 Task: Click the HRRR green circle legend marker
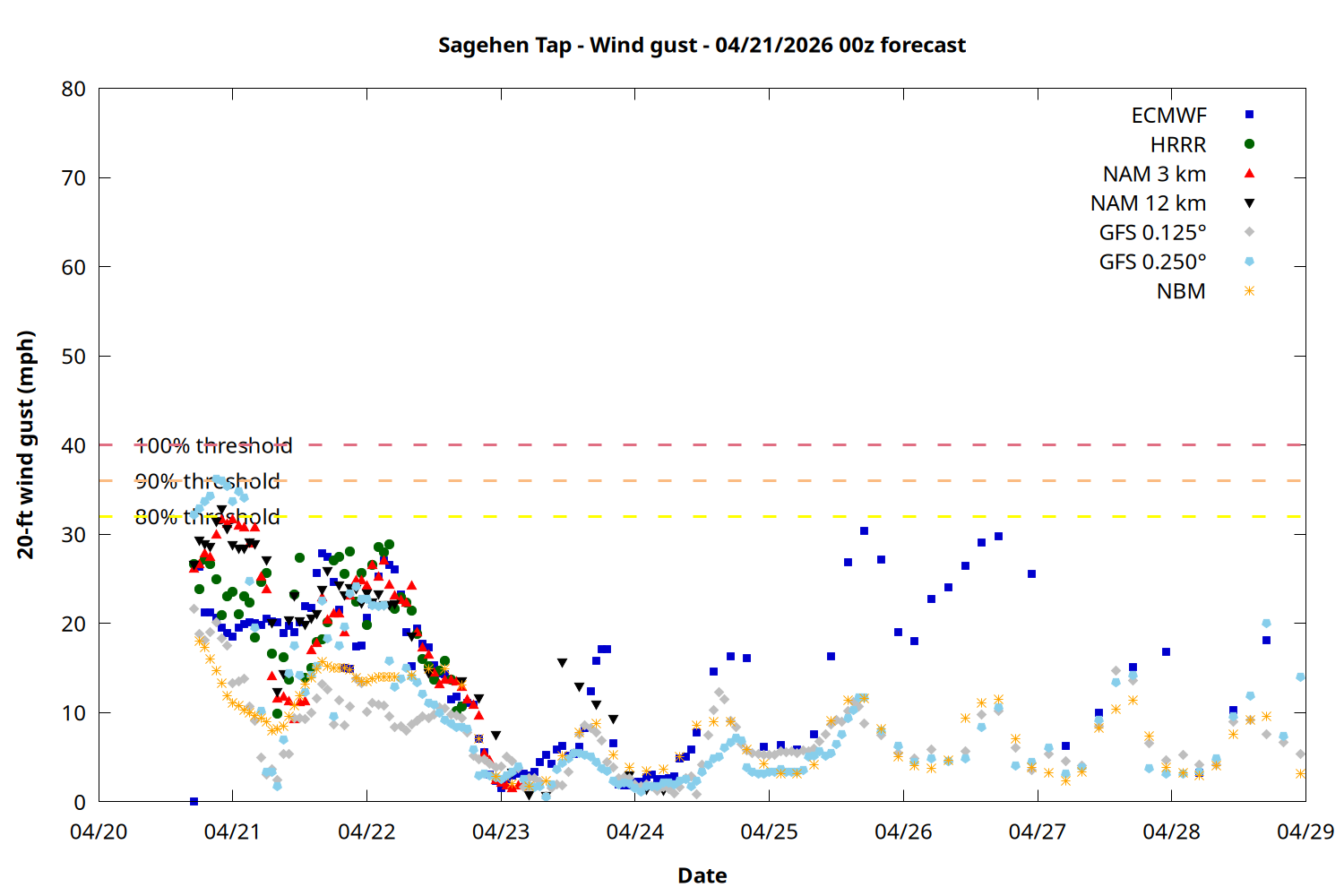1249,144
